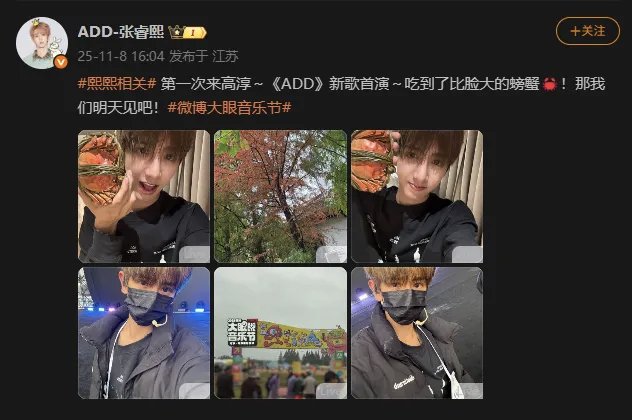Click Live badge on the tree photo
This screenshot has height=420, width=632.
[331, 254]
